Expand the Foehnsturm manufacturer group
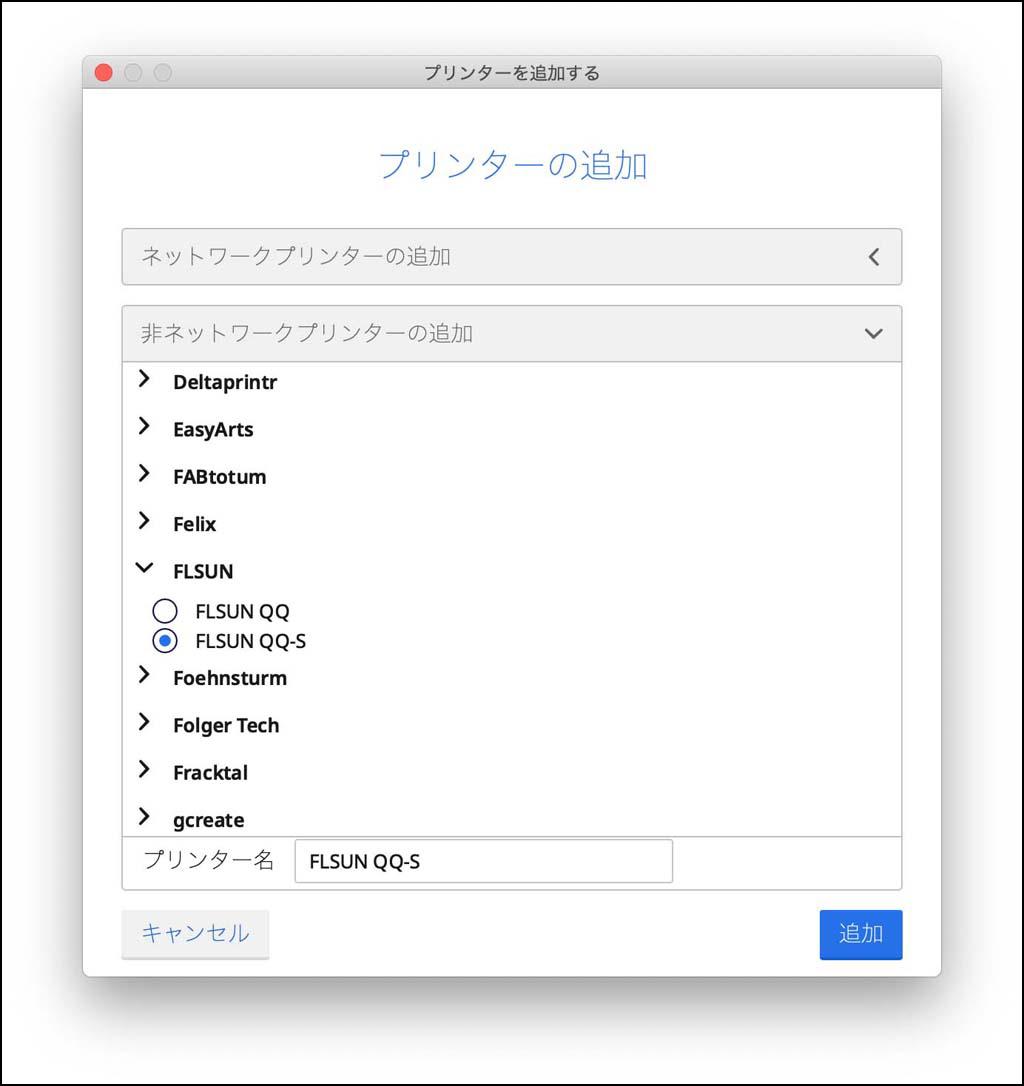The width and height of the screenshot is (1024, 1086). (x=143, y=675)
